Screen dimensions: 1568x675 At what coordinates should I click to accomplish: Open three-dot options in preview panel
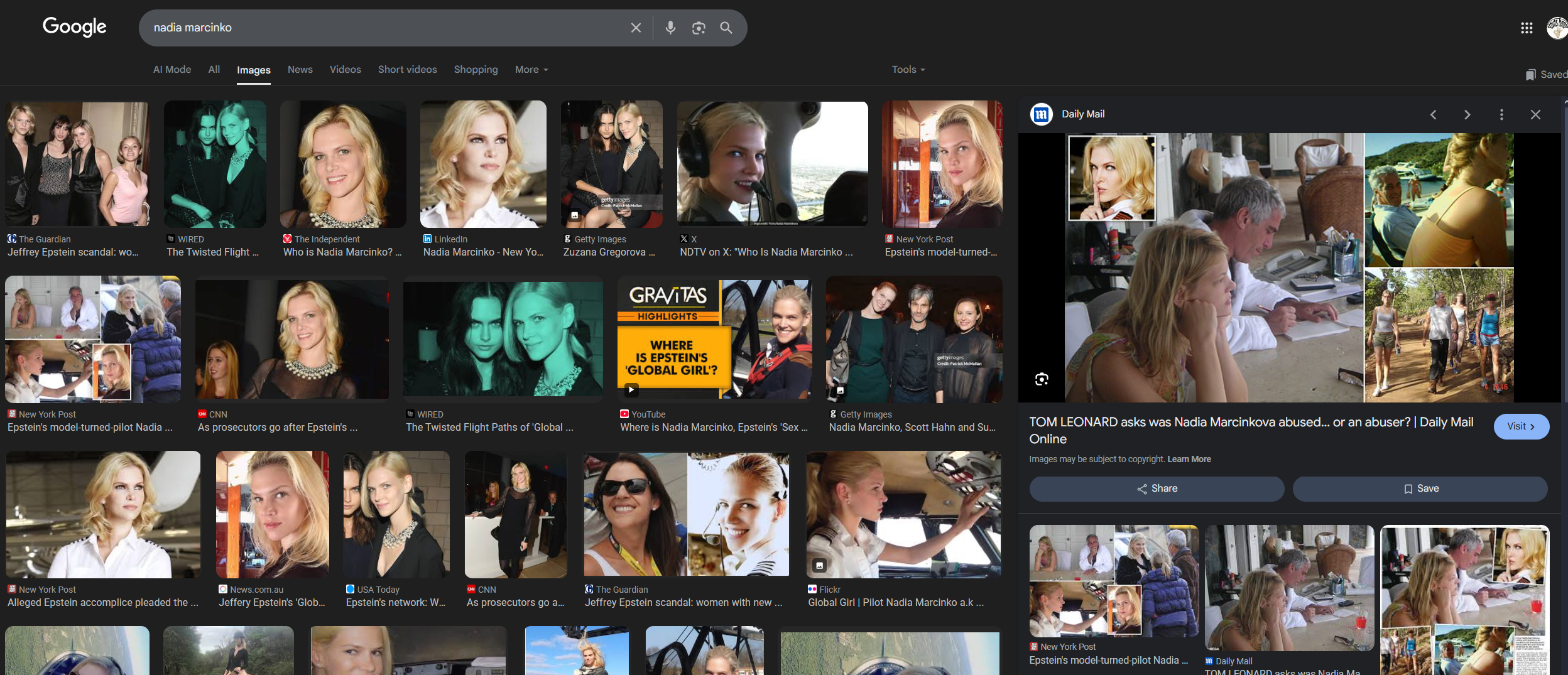click(1501, 114)
